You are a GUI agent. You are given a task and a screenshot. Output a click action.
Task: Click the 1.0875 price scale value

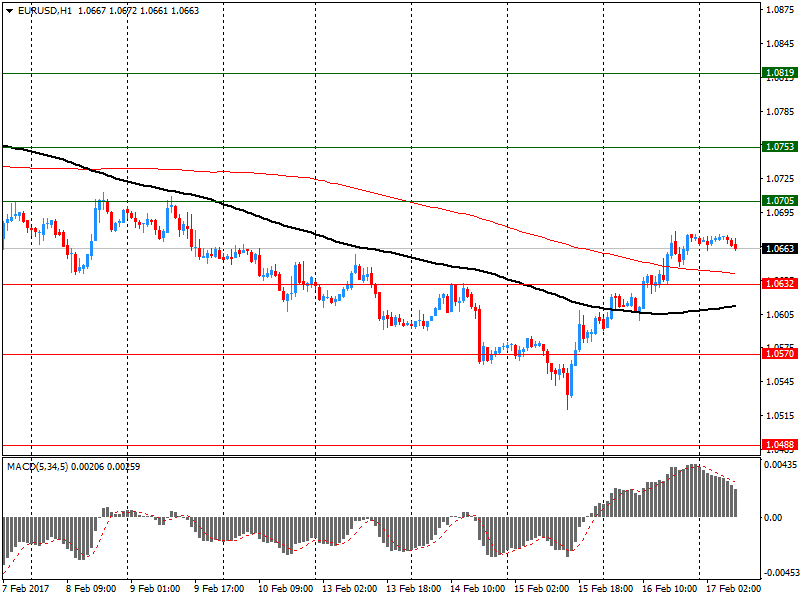[781, 10]
